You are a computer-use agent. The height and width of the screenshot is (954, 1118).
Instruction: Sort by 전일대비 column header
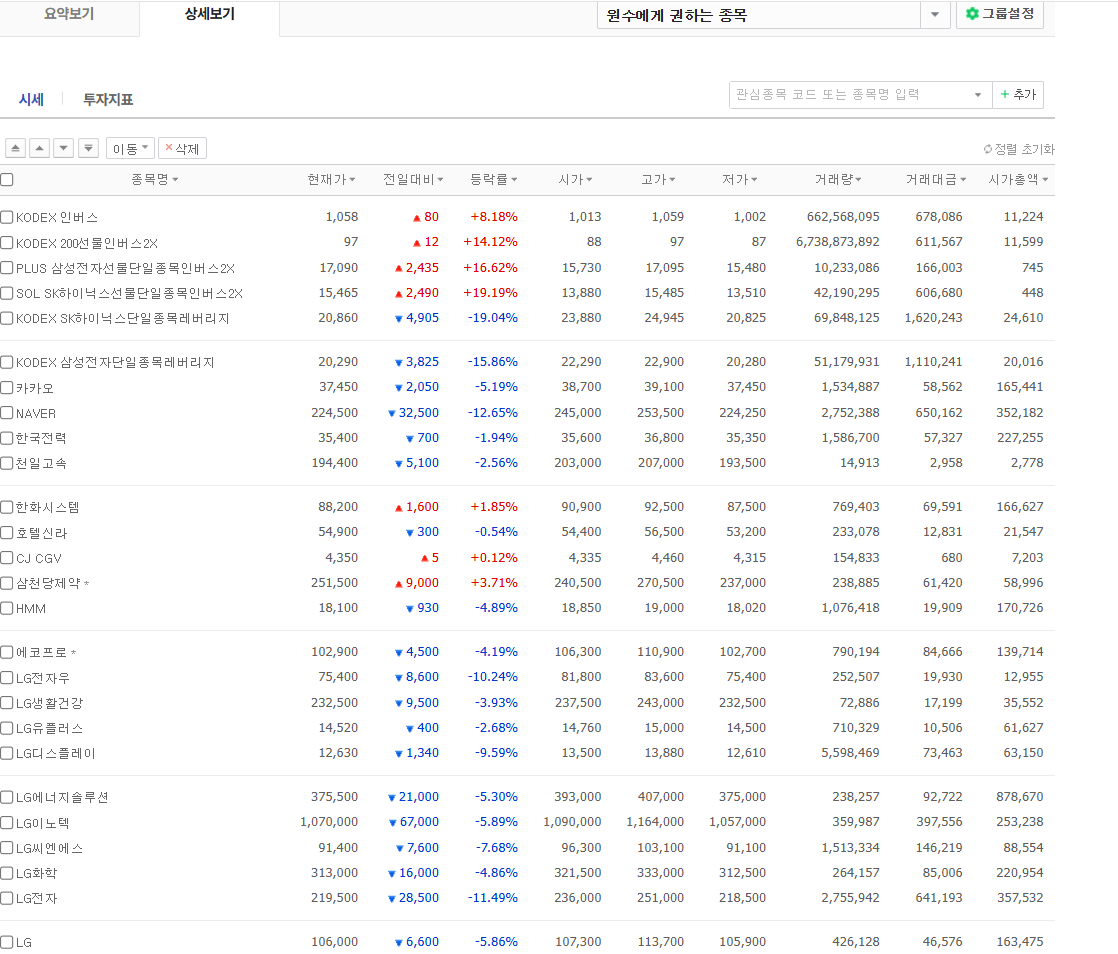pos(413,179)
